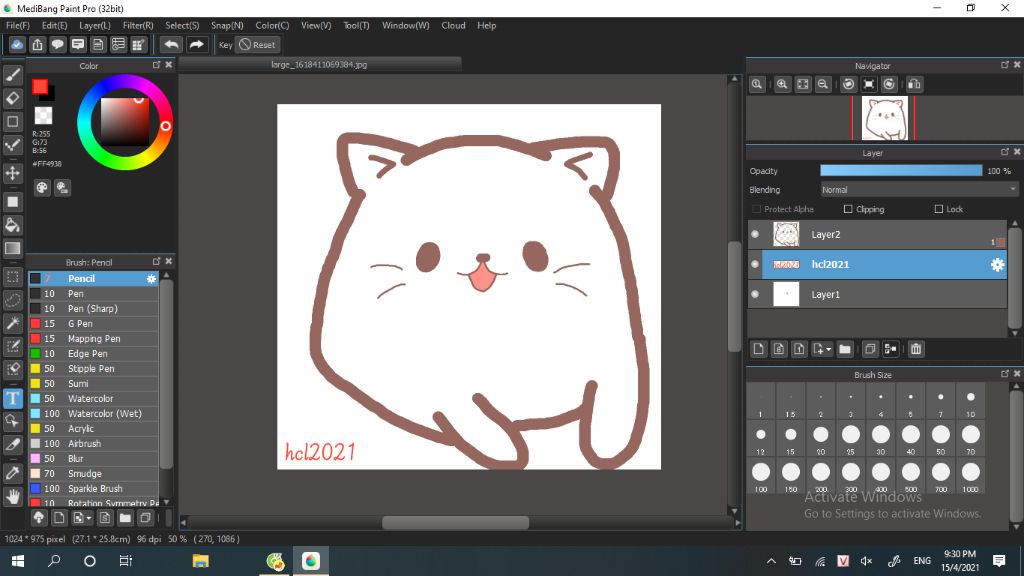Select the Gradient tool
The image size is (1024, 576).
tap(12, 248)
